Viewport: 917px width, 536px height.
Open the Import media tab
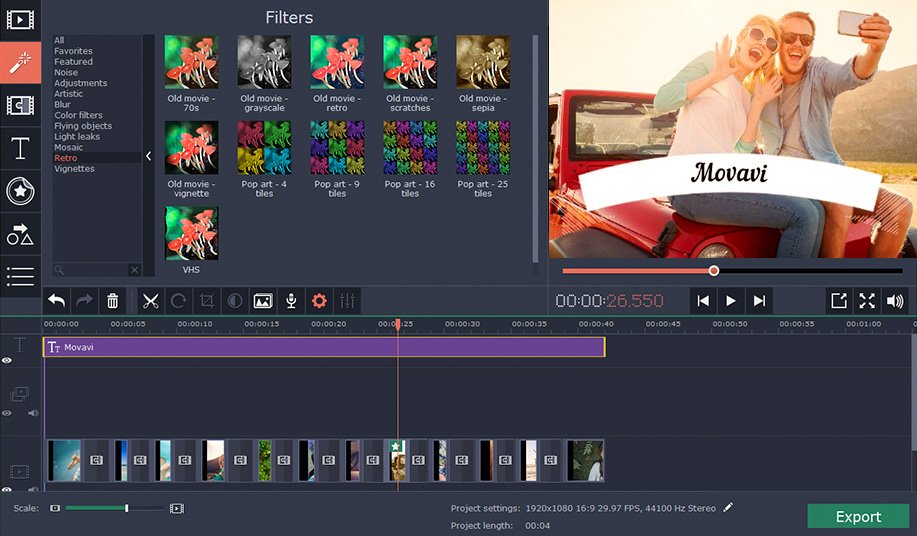click(x=20, y=19)
